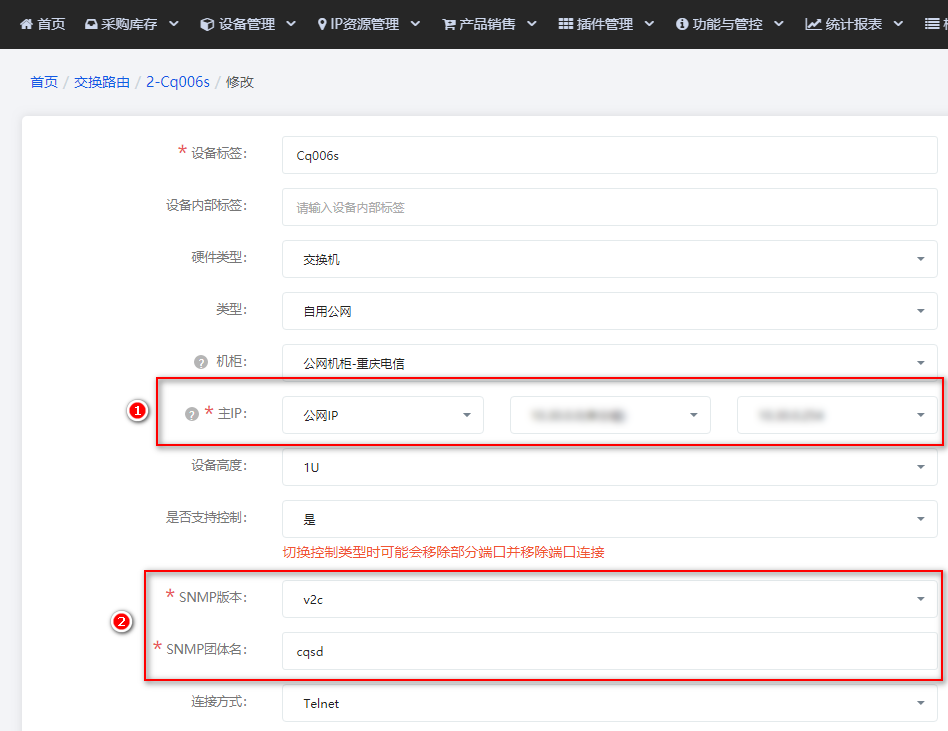
Task: Open the IP资源管理 menu
Action: 369,24
